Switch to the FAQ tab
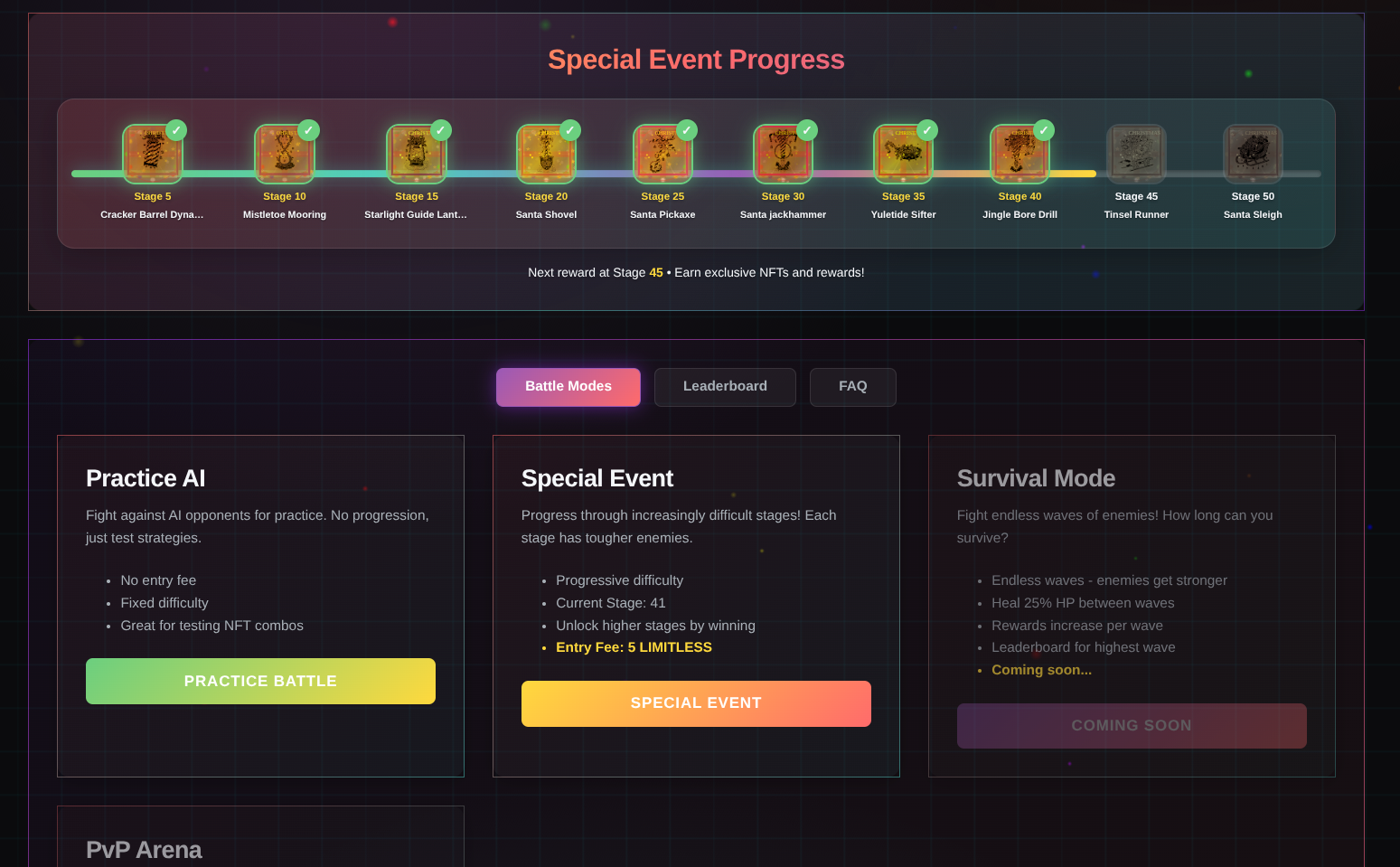The height and width of the screenshot is (867, 1400). (x=852, y=387)
